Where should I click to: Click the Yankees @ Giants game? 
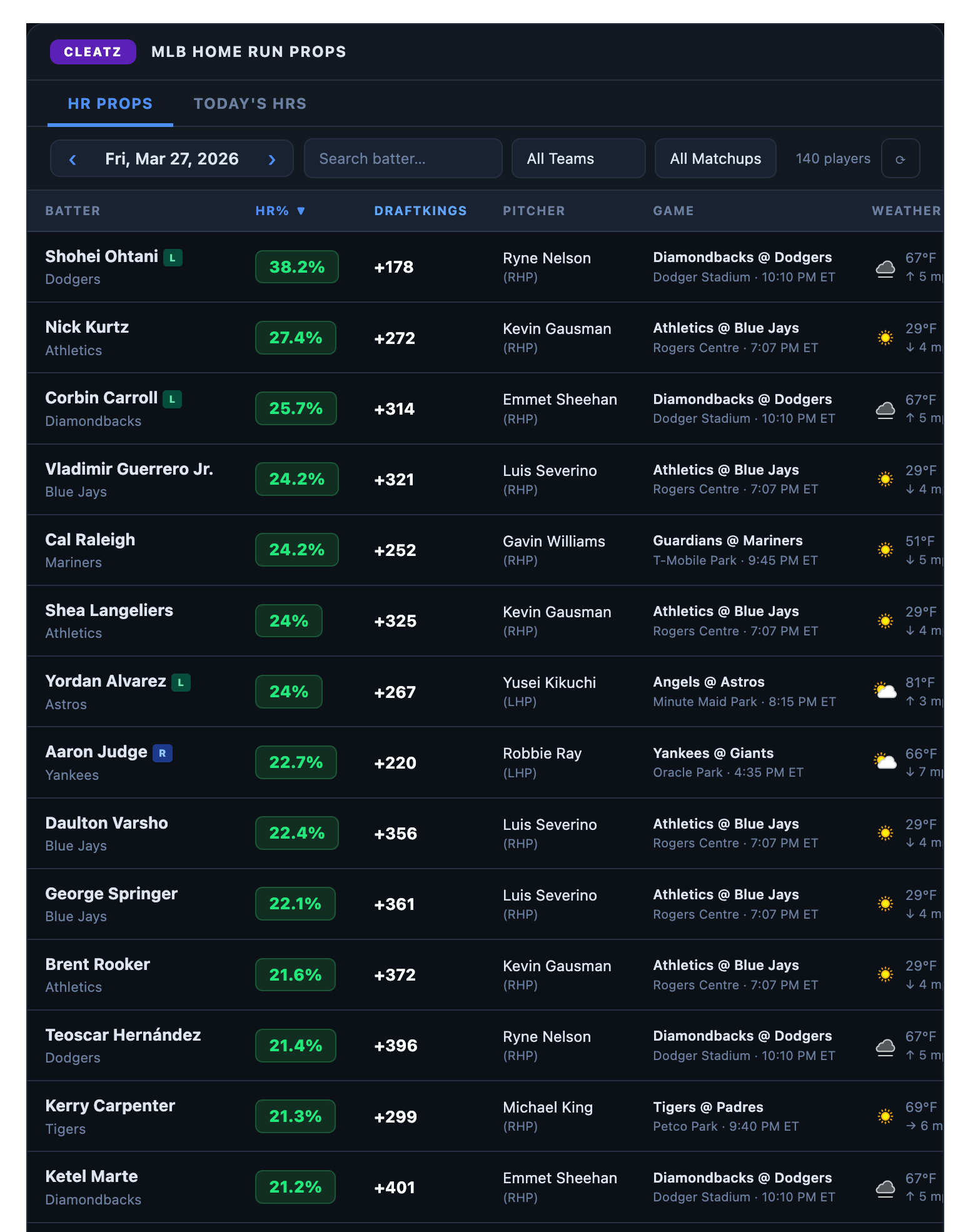pyautogui.click(x=713, y=753)
